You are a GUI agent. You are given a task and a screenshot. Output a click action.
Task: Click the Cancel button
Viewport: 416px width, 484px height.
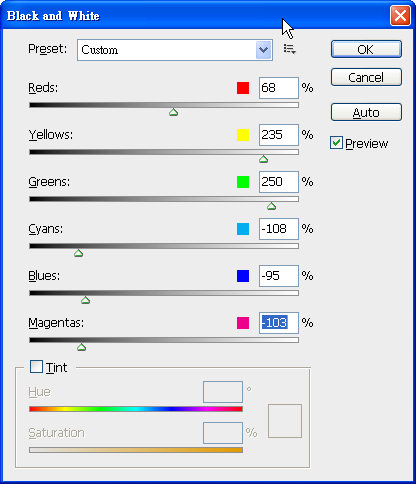366,77
